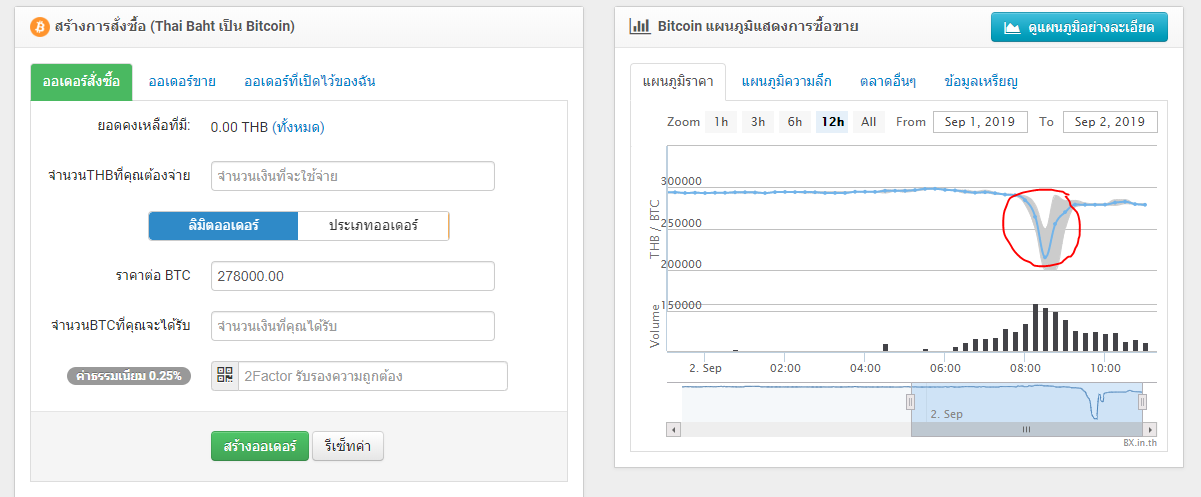Viewport: 1201px width, 497px height.
Task: Select the ประเภทออเดอร์ order type toggle
Action: pos(373,226)
